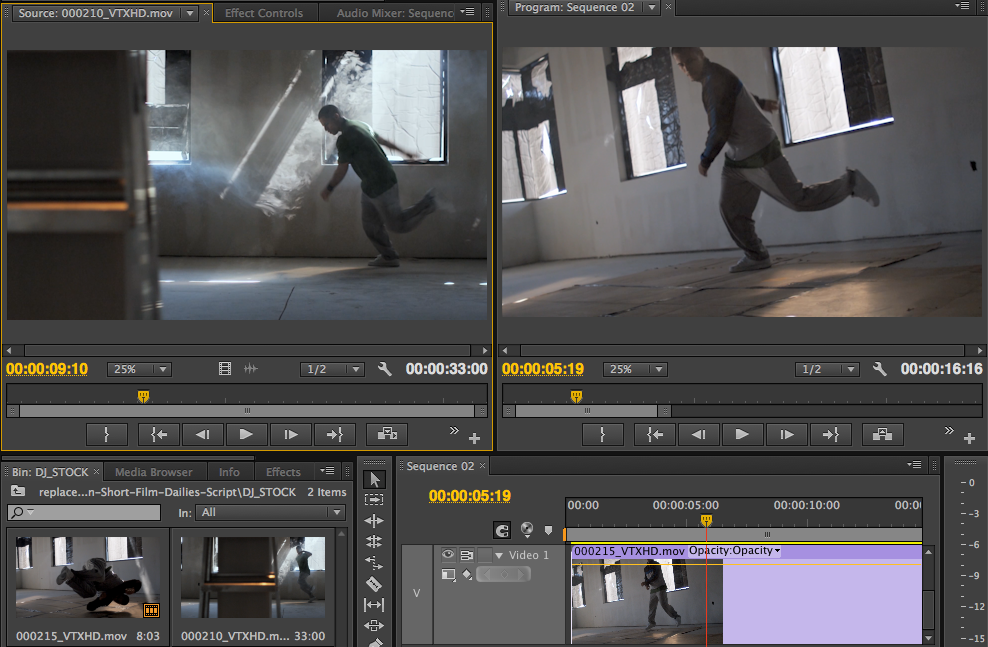988x647 pixels.
Task: Go to Out point in Program monitor
Action: [x=830, y=434]
